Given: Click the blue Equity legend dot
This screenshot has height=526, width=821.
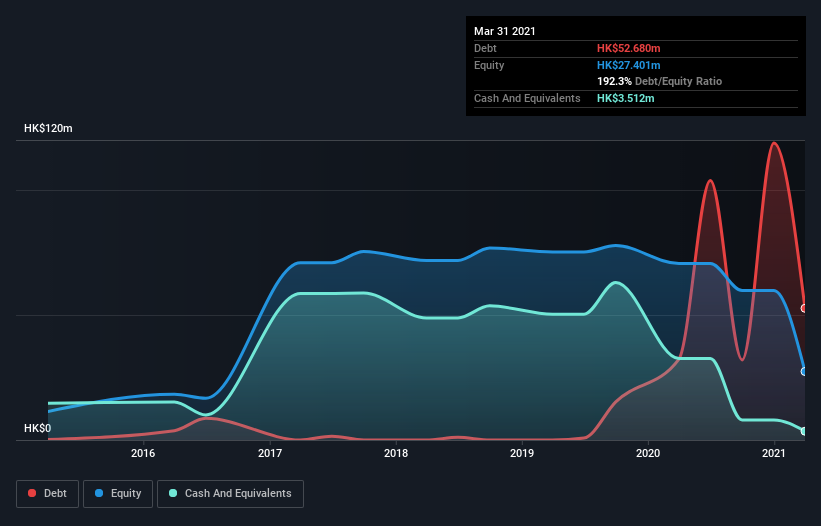Looking at the screenshot, I should pyautogui.click(x=99, y=493).
